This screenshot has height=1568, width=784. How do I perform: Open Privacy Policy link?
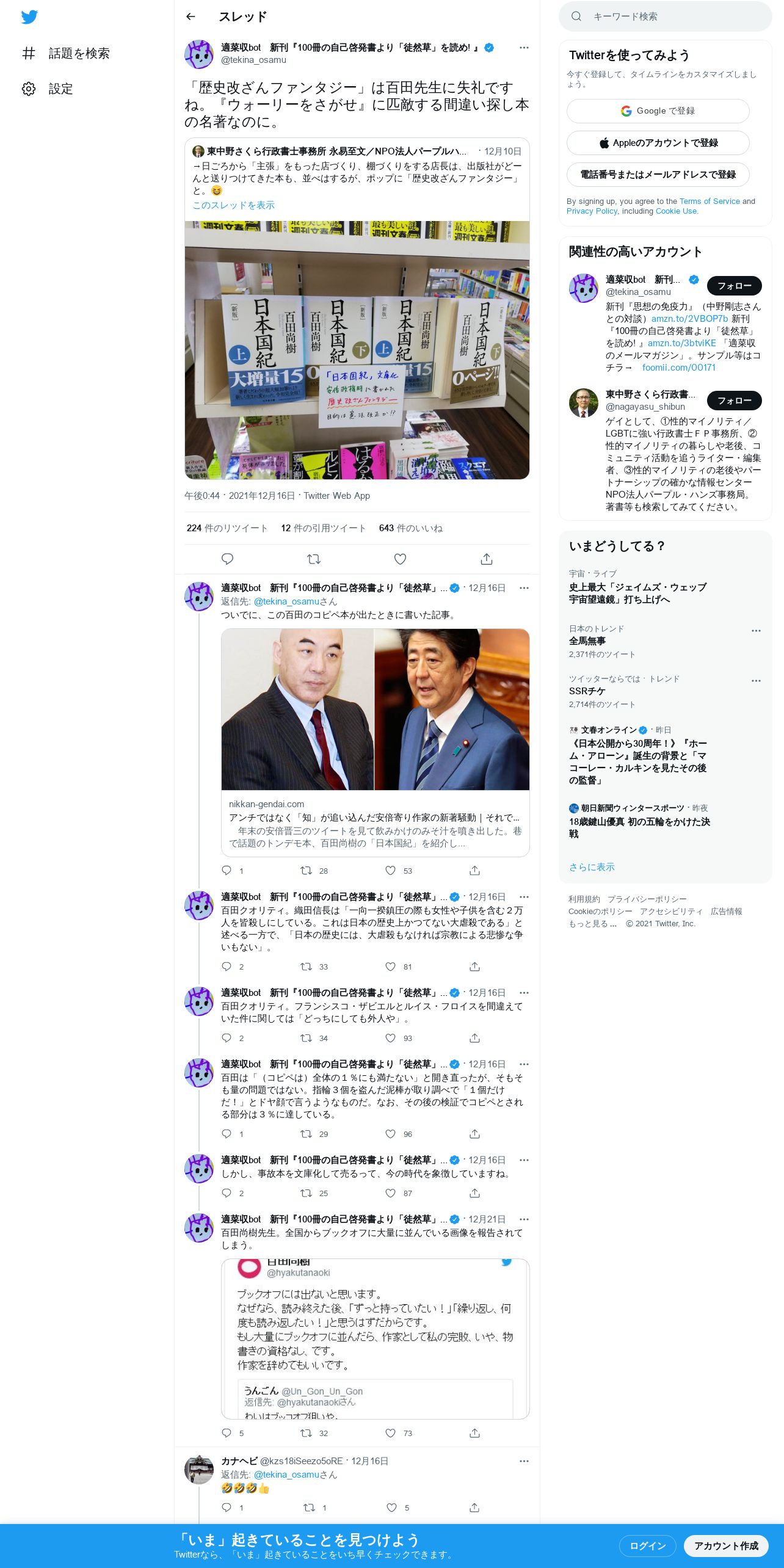pyautogui.click(x=592, y=211)
